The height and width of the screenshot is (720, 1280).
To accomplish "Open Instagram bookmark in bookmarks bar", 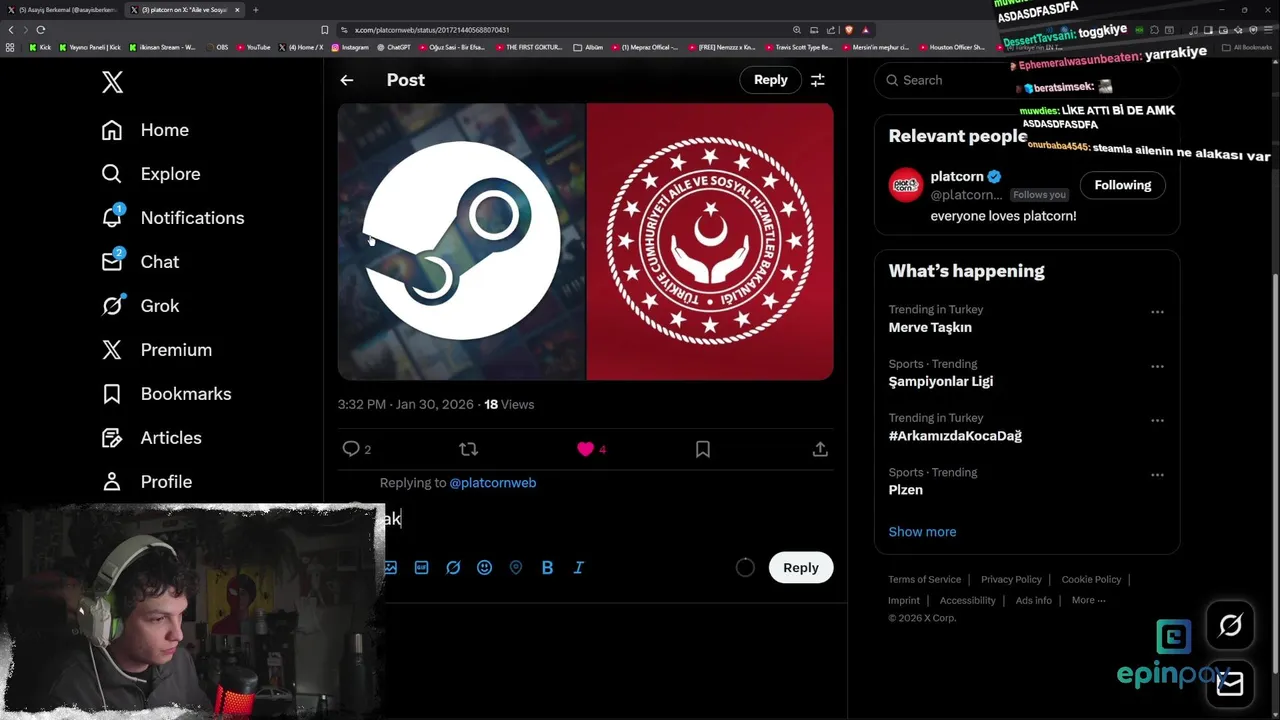I will (x=350, y=47).
